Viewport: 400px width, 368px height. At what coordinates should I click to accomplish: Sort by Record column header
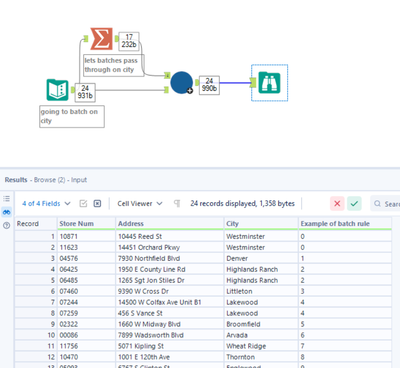coord(36,224)
